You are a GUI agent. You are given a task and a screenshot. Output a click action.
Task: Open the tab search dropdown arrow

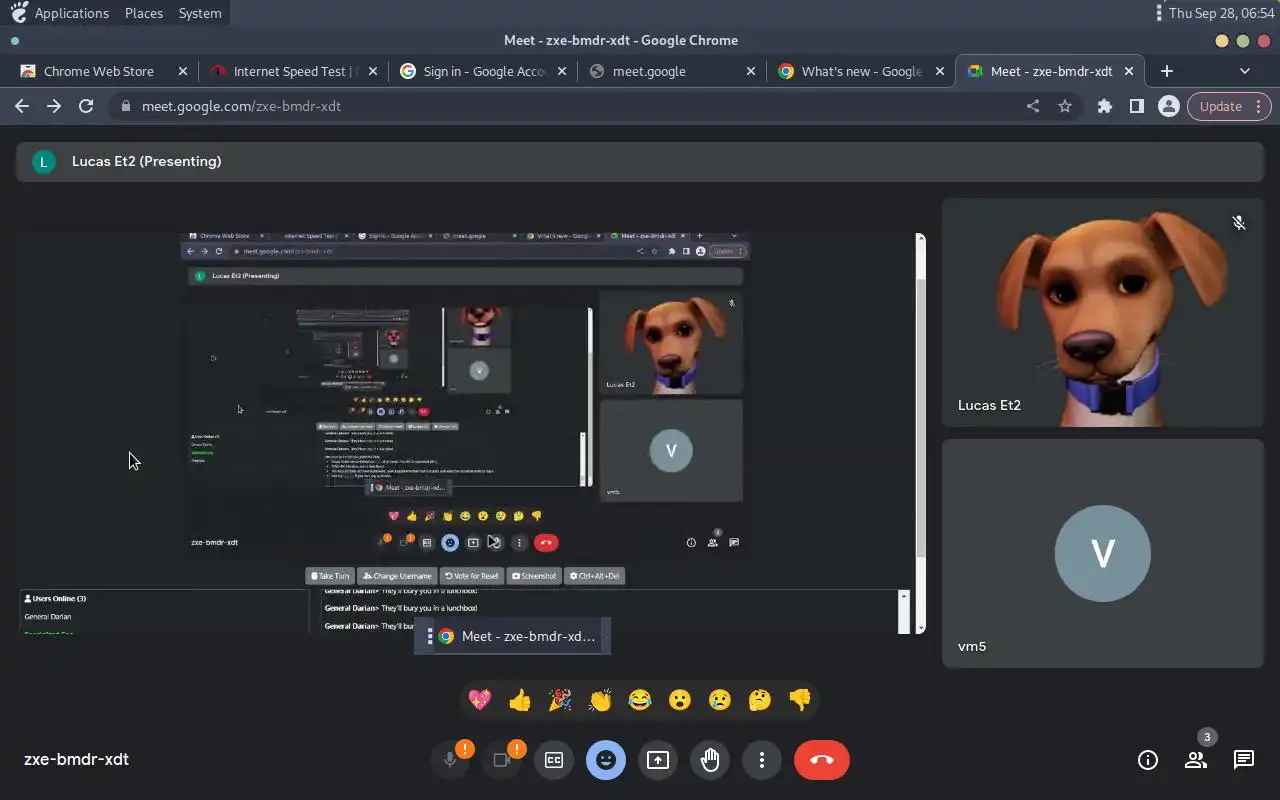point(1245,71)
